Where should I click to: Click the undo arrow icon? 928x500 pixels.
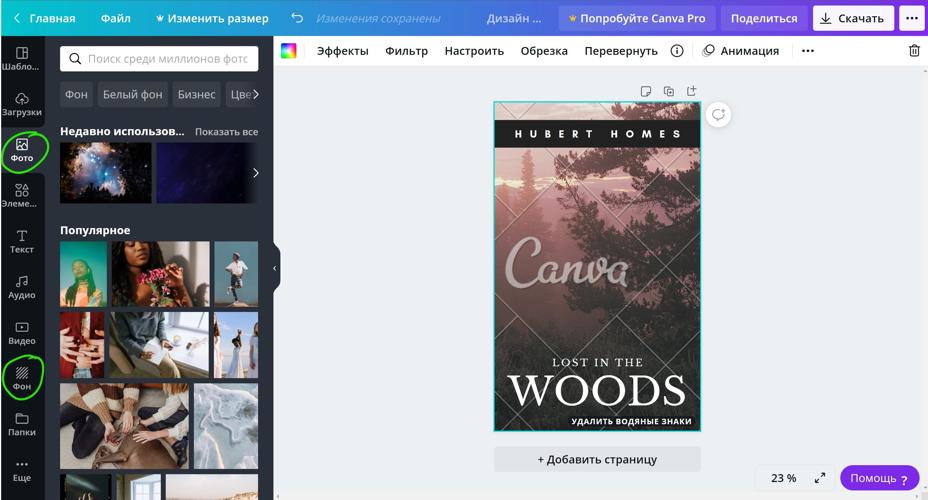pos(297,19)
